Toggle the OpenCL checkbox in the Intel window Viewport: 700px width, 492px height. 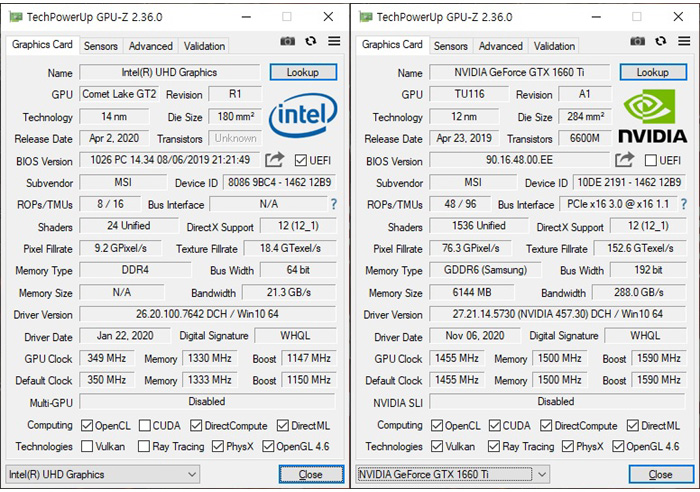coord(87,425)
